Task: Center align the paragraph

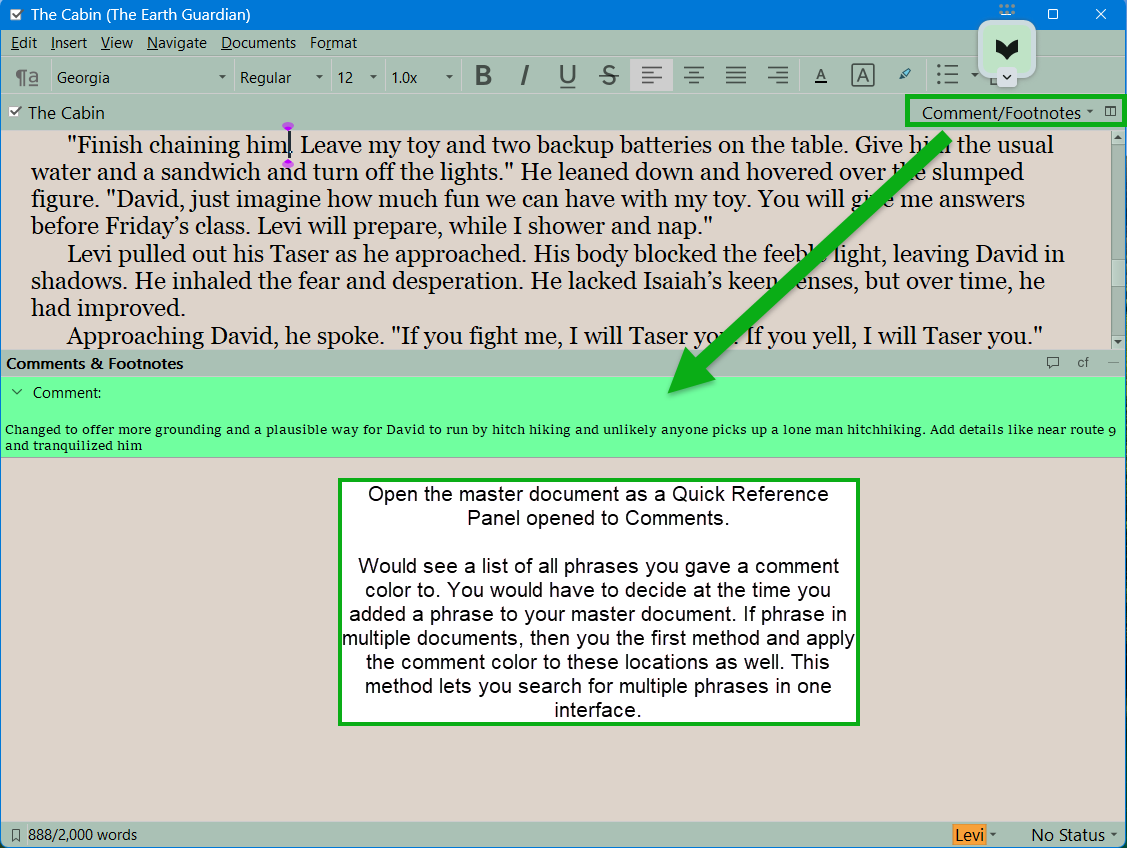Action: click(x=693, y=77)
